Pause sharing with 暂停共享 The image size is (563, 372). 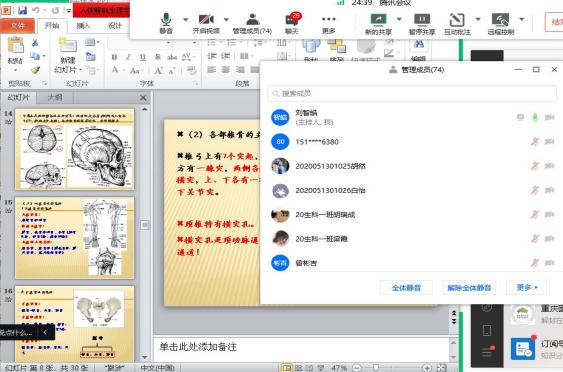422,23
